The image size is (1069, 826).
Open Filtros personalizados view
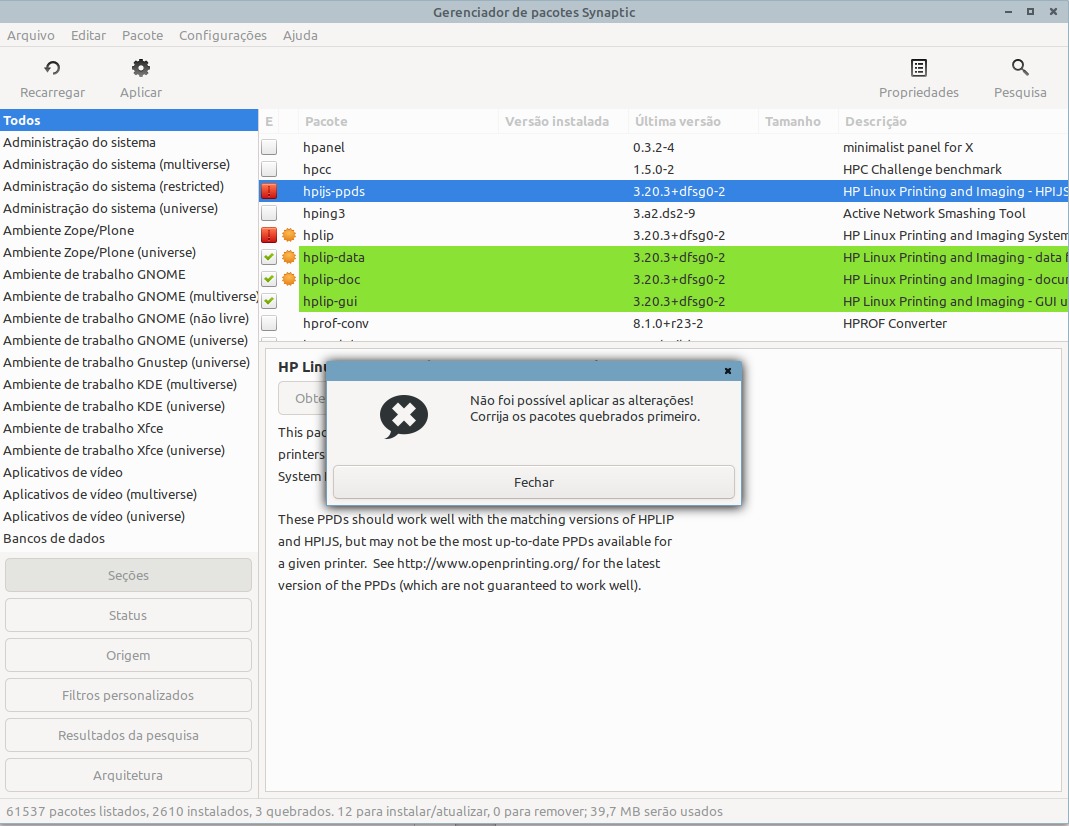click(x=128, y=695)
